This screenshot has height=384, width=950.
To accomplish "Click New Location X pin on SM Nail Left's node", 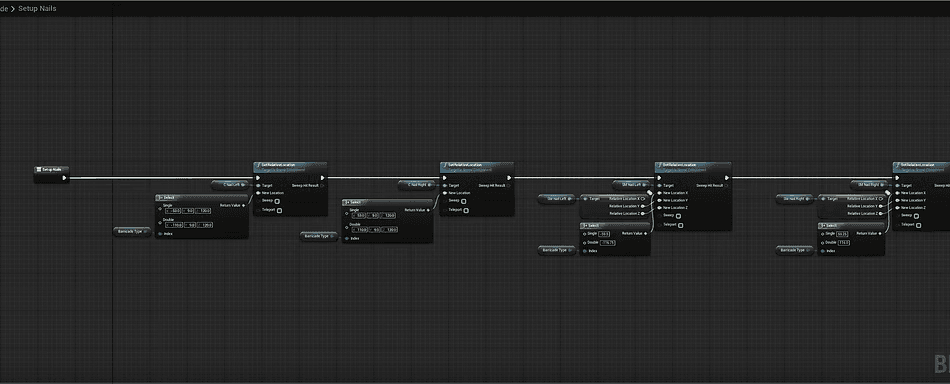I will point(659,193).
